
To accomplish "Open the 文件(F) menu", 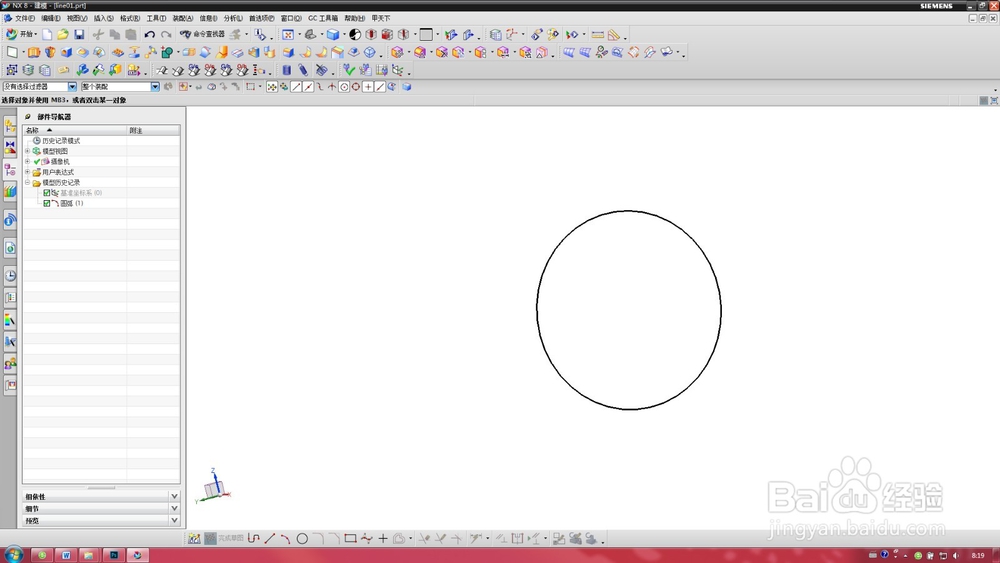I will (24, 18).
